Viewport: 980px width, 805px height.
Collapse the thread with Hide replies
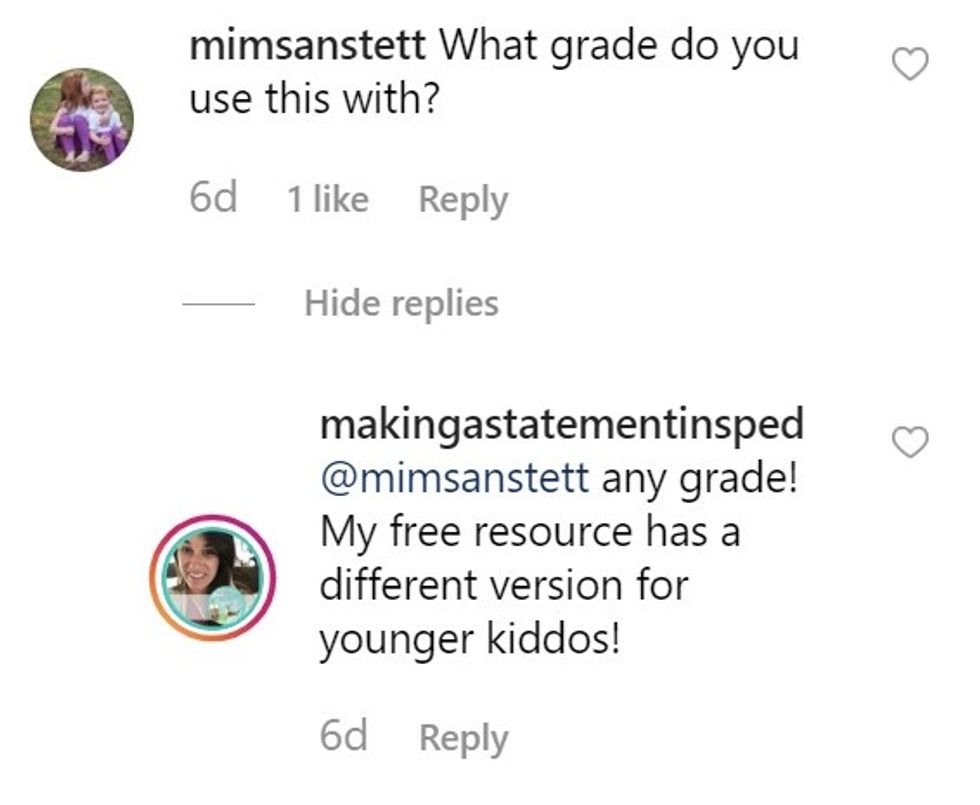pos(401,303)
